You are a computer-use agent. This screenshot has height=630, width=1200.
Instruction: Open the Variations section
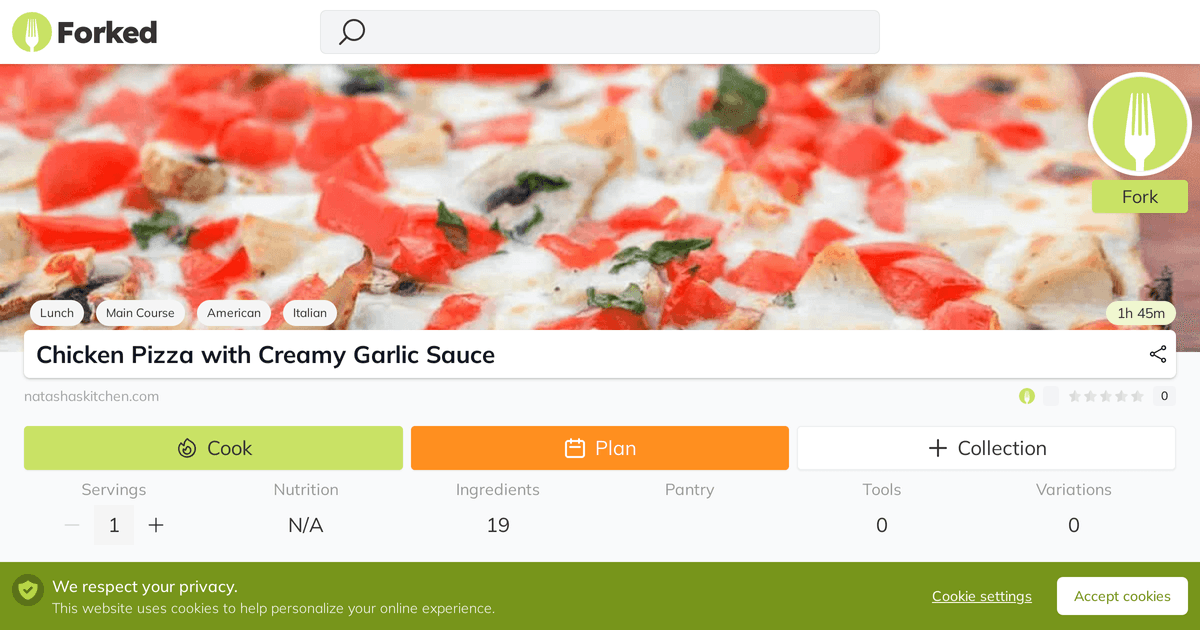(1074, 508)
